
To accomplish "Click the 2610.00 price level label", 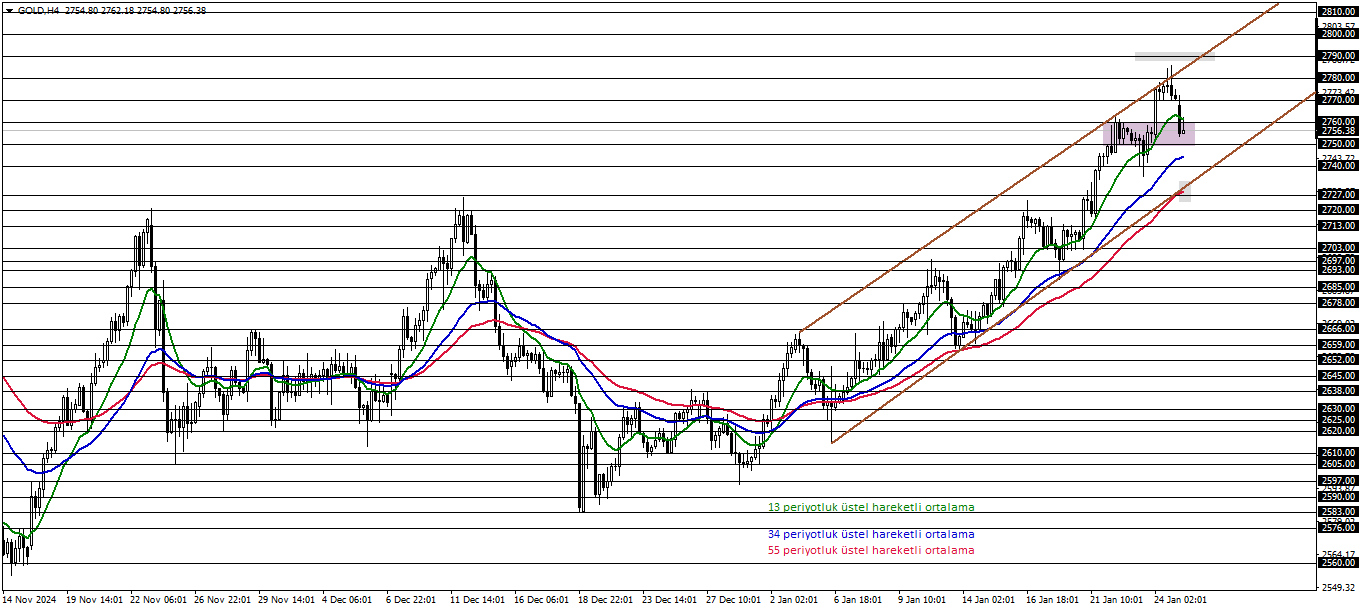I will click(1338, 453).
